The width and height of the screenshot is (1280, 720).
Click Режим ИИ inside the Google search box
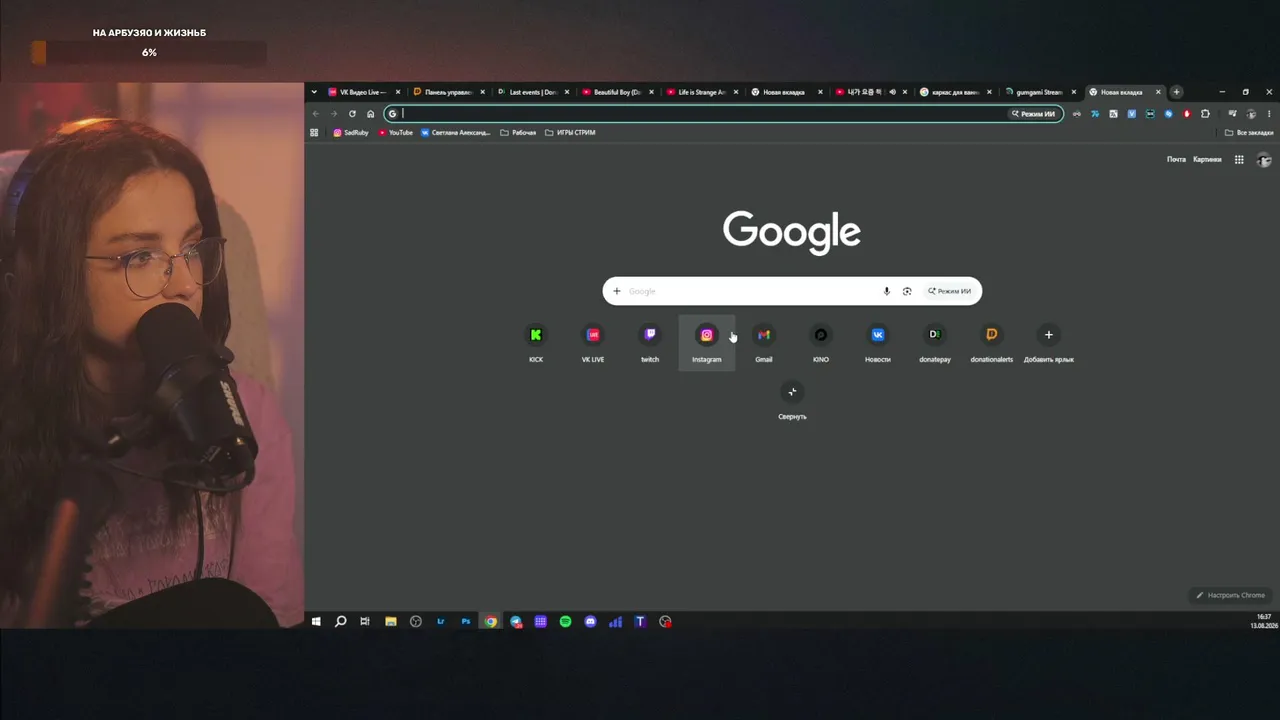[x=949, y=291]
